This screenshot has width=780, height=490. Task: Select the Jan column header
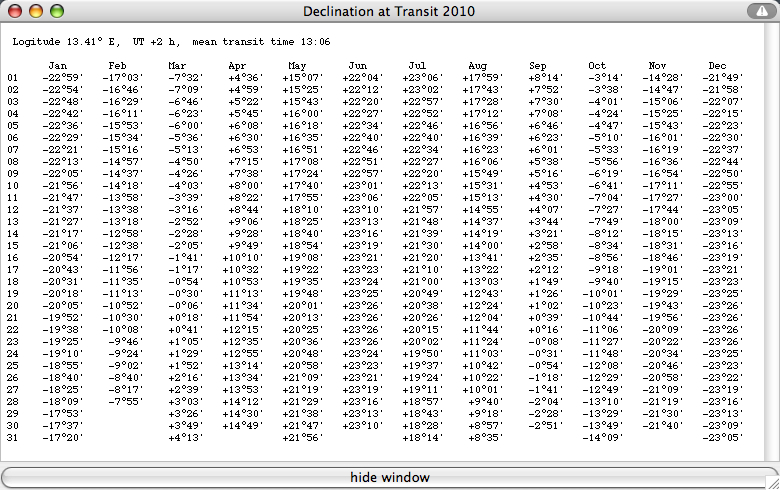point(58,66)
